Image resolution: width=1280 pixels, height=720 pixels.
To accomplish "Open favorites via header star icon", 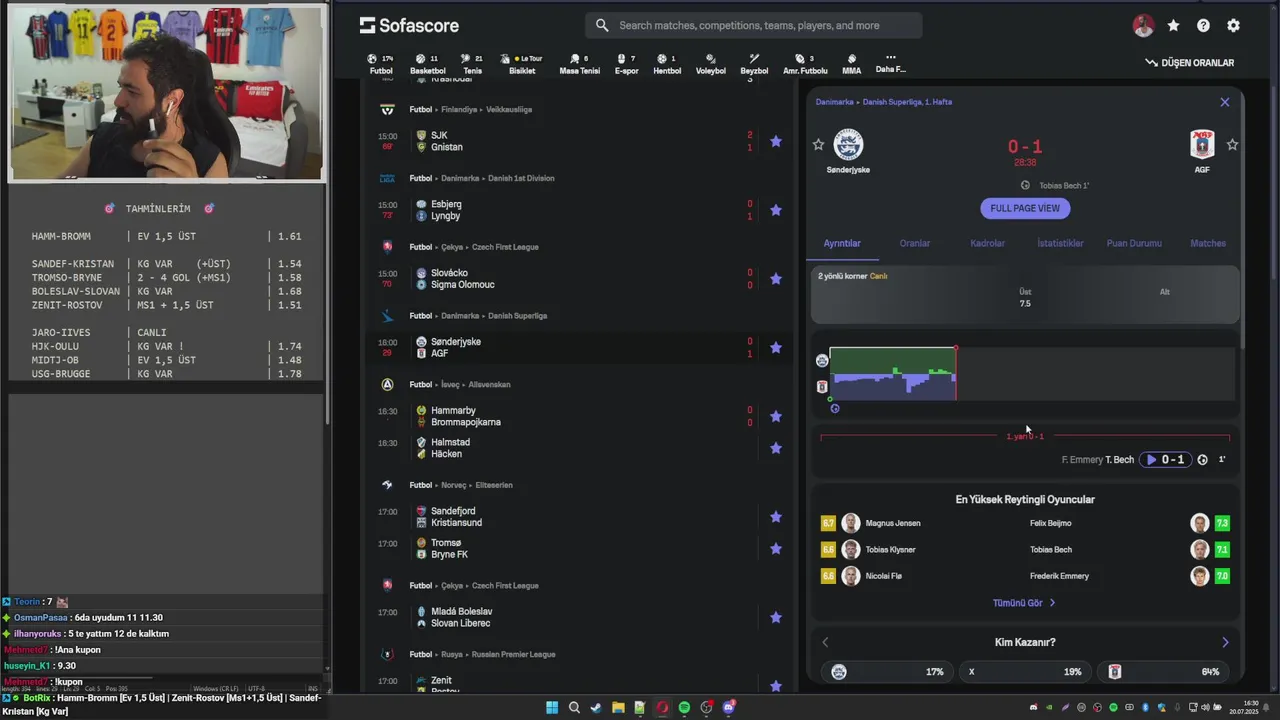I will click(x=1173, y=26).
